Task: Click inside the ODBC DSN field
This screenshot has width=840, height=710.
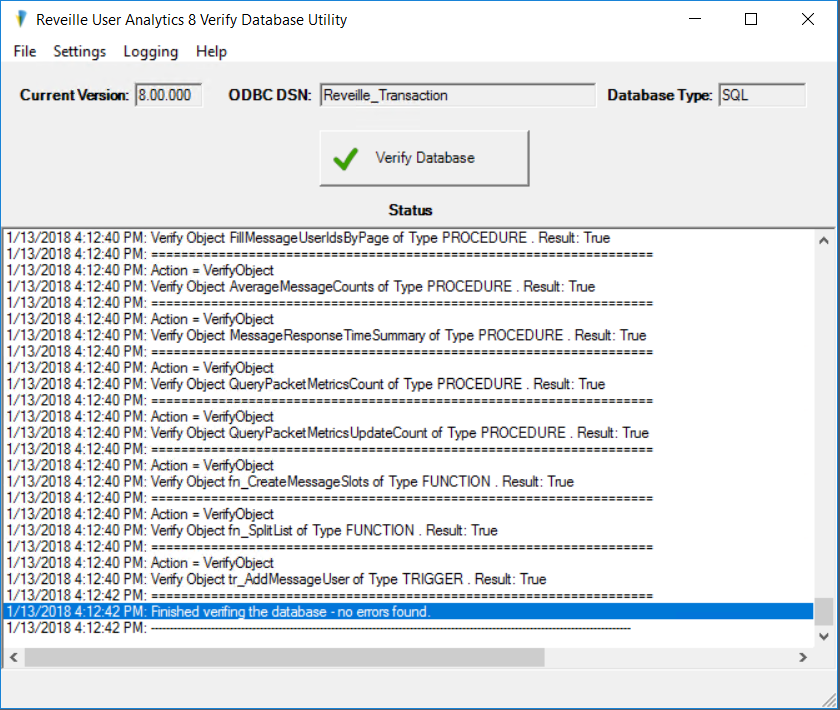Action: click(455, 95)
